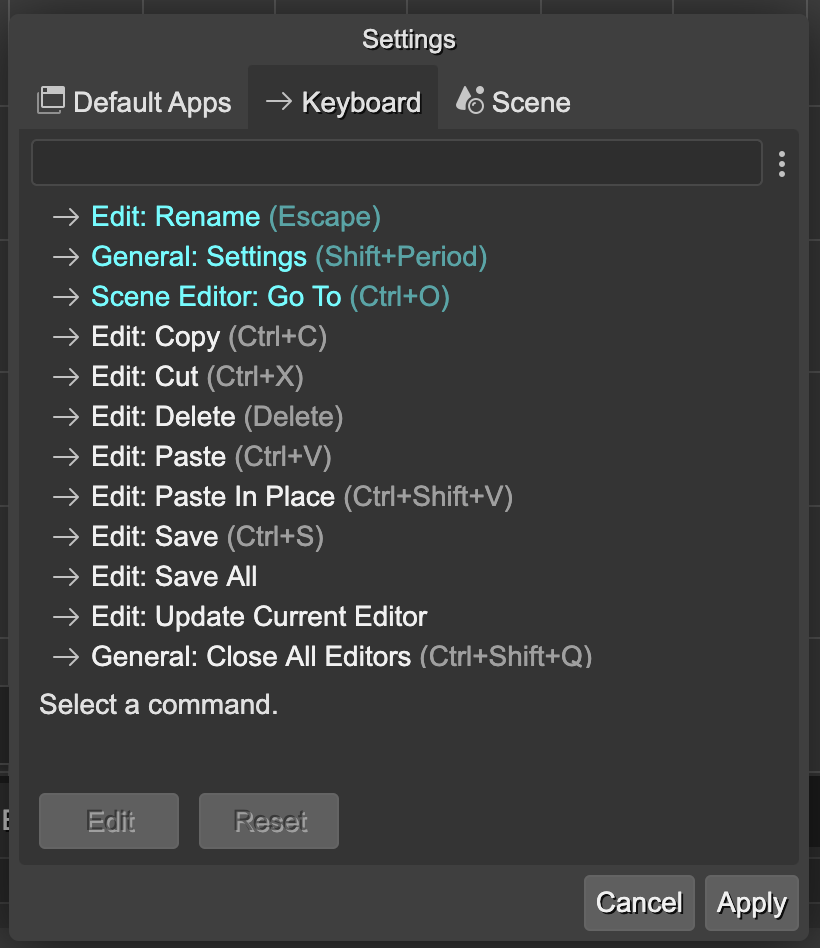Apply the keyboard shortcut changes
820x948 pixels.
point(751,903)
